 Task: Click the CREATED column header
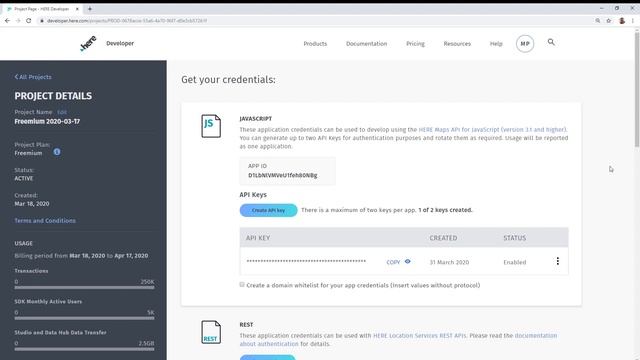443,238
